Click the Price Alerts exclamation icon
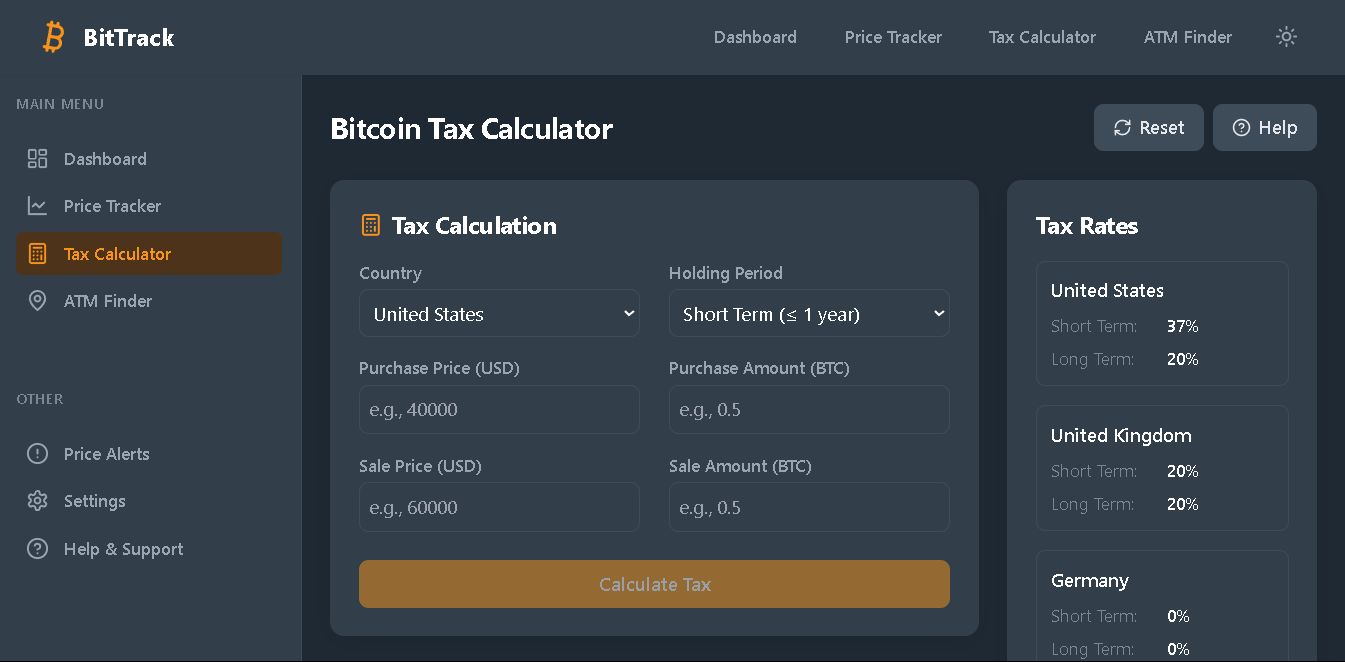Image resolution: width=1345 pixels, height=662 pixels. pyautogui.click(x=37, y=454)
